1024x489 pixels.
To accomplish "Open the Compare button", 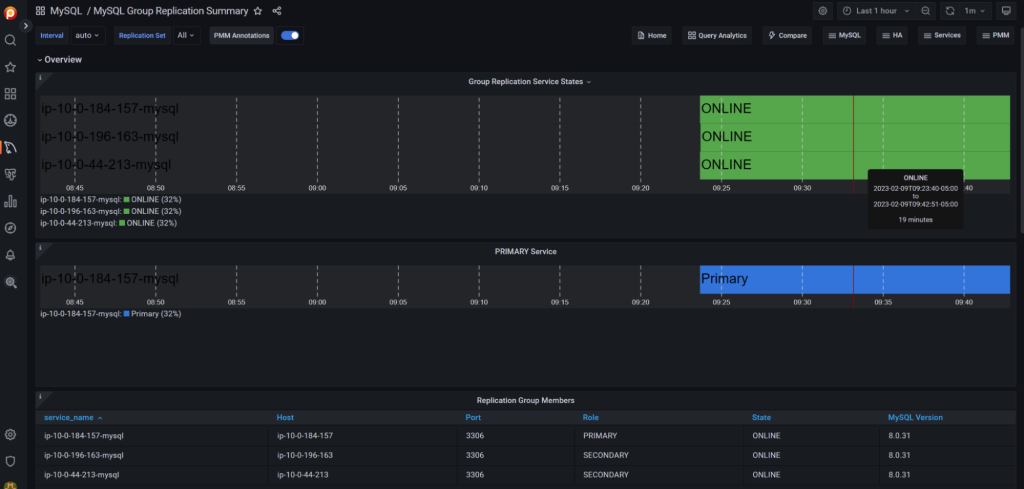I will (x=787, y=35).
